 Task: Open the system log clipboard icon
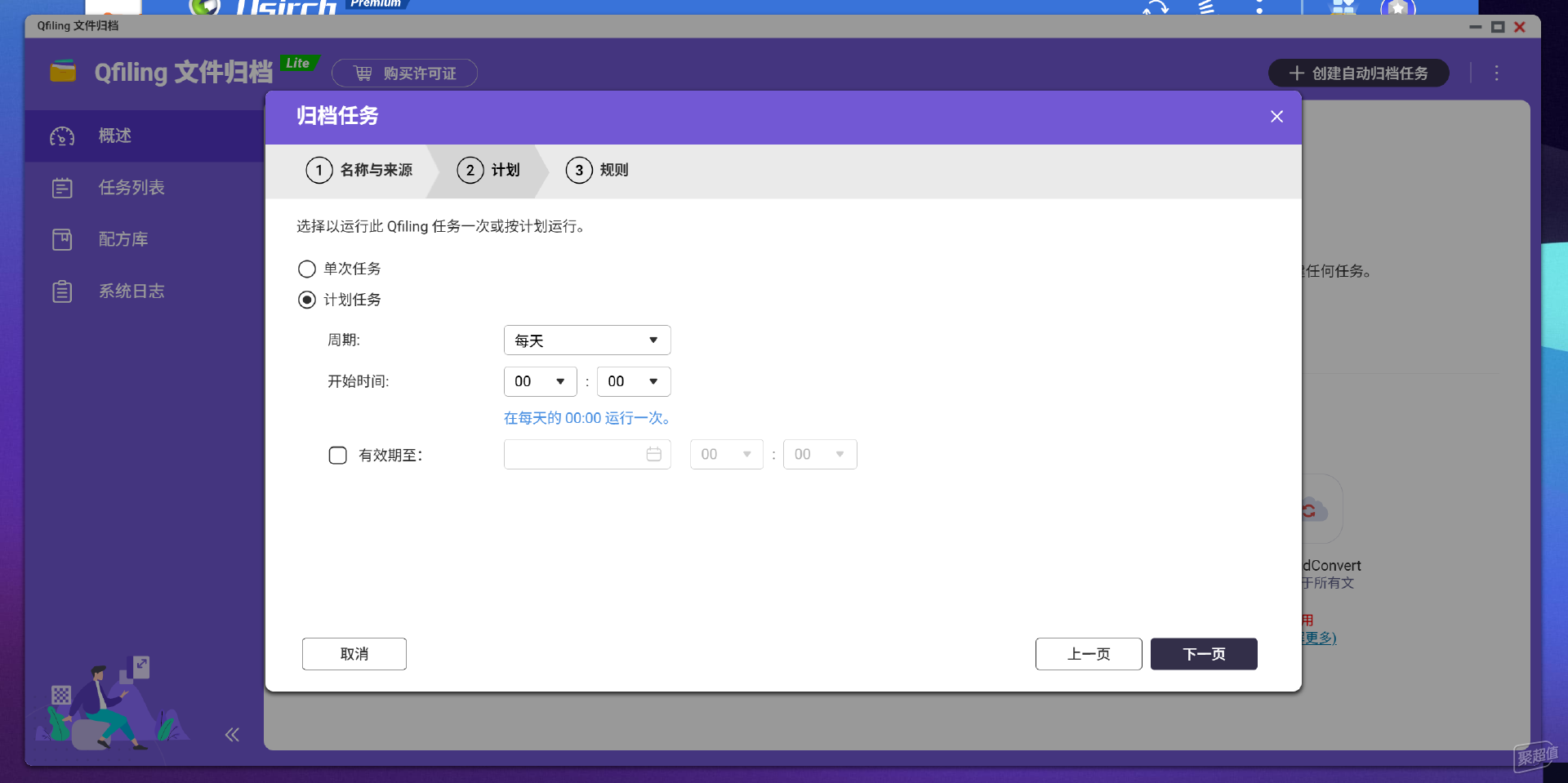62,291
